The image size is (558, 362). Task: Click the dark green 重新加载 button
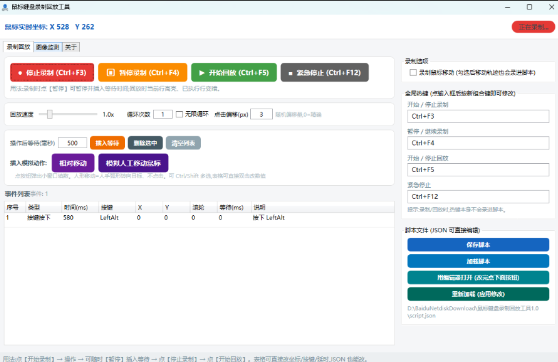478,294
